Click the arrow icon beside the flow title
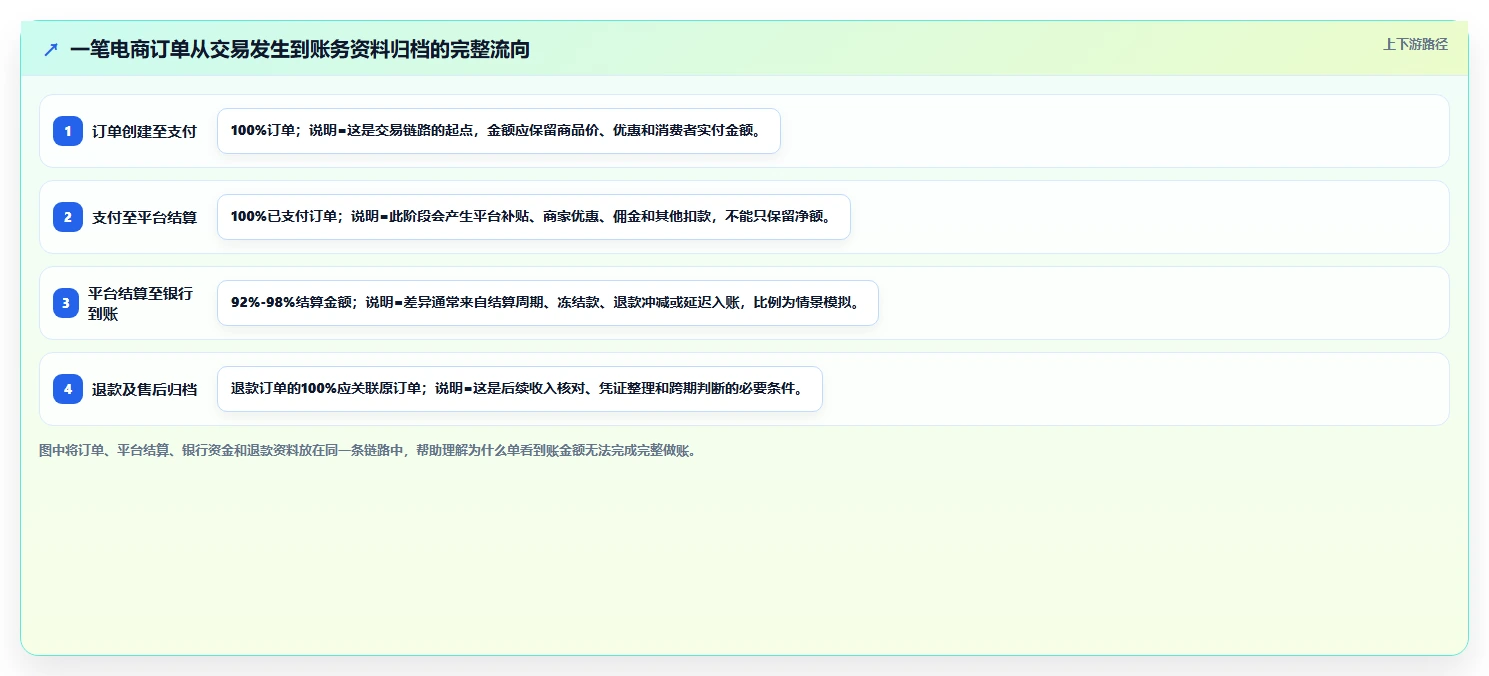This screenshot has height=676, width=1489. coord(51,49)
